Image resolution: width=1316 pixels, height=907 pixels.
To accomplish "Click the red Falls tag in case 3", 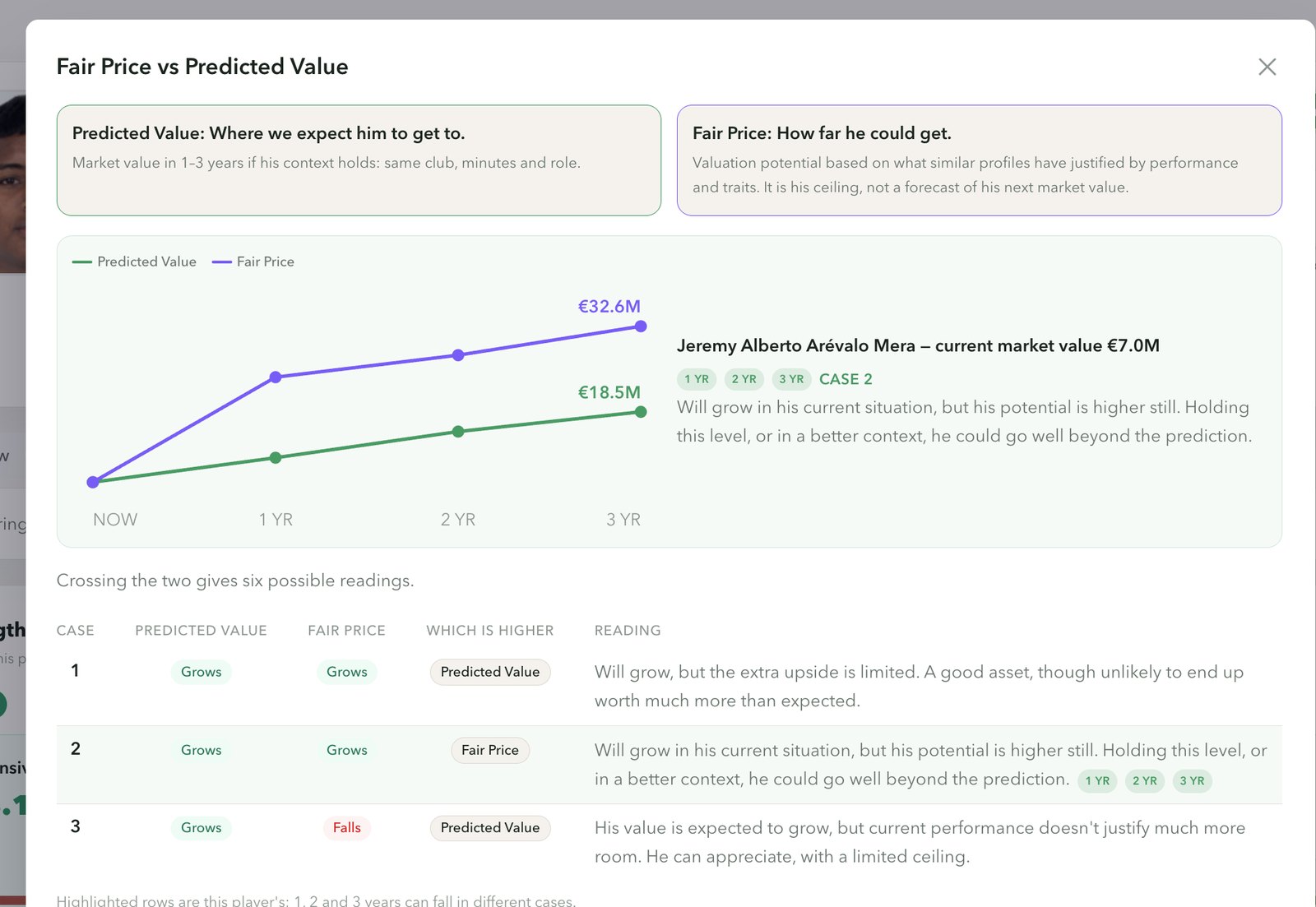I will click(346, 828).
